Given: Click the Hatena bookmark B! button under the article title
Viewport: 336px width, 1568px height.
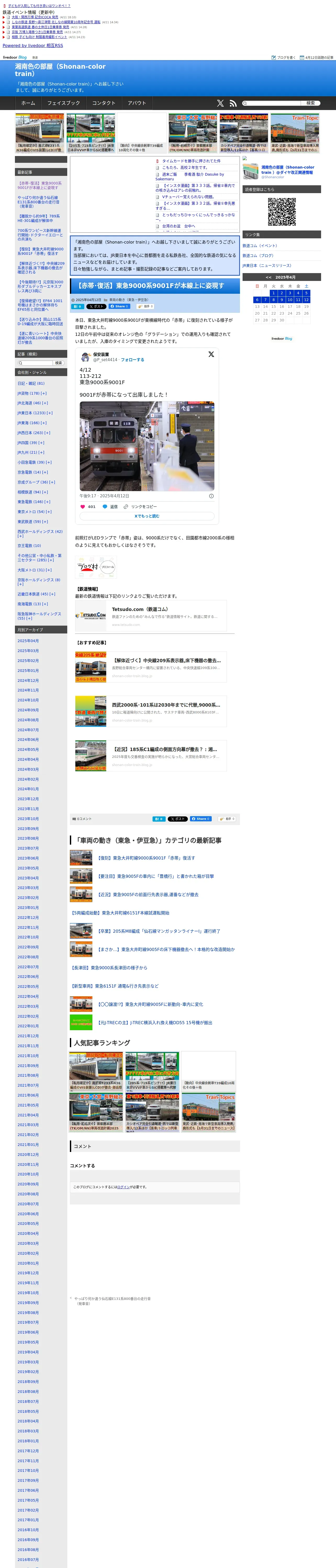Looking at the screenshot, I should (x=78, y=307).
